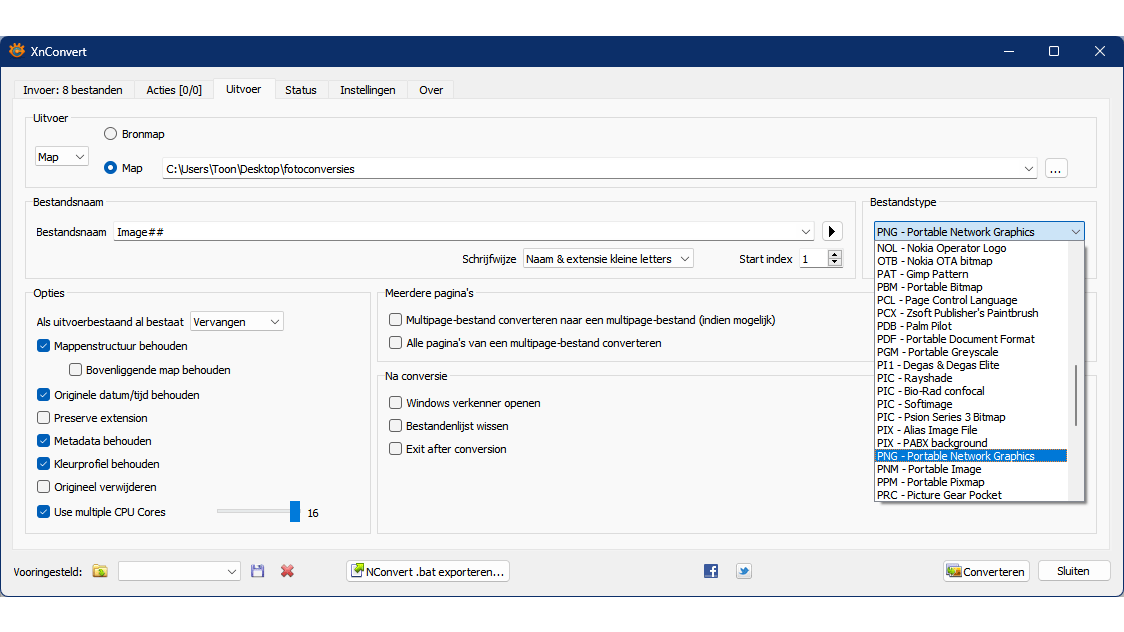Open the Instellingen tab

click(x=367, y=90)
